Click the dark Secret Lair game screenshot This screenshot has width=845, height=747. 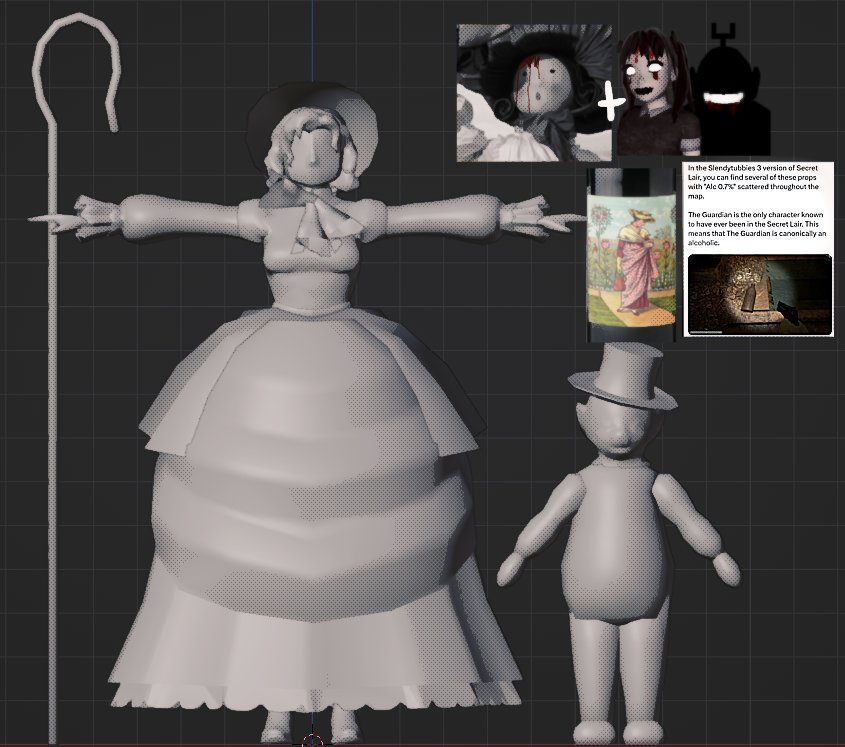tap(759, 294)
